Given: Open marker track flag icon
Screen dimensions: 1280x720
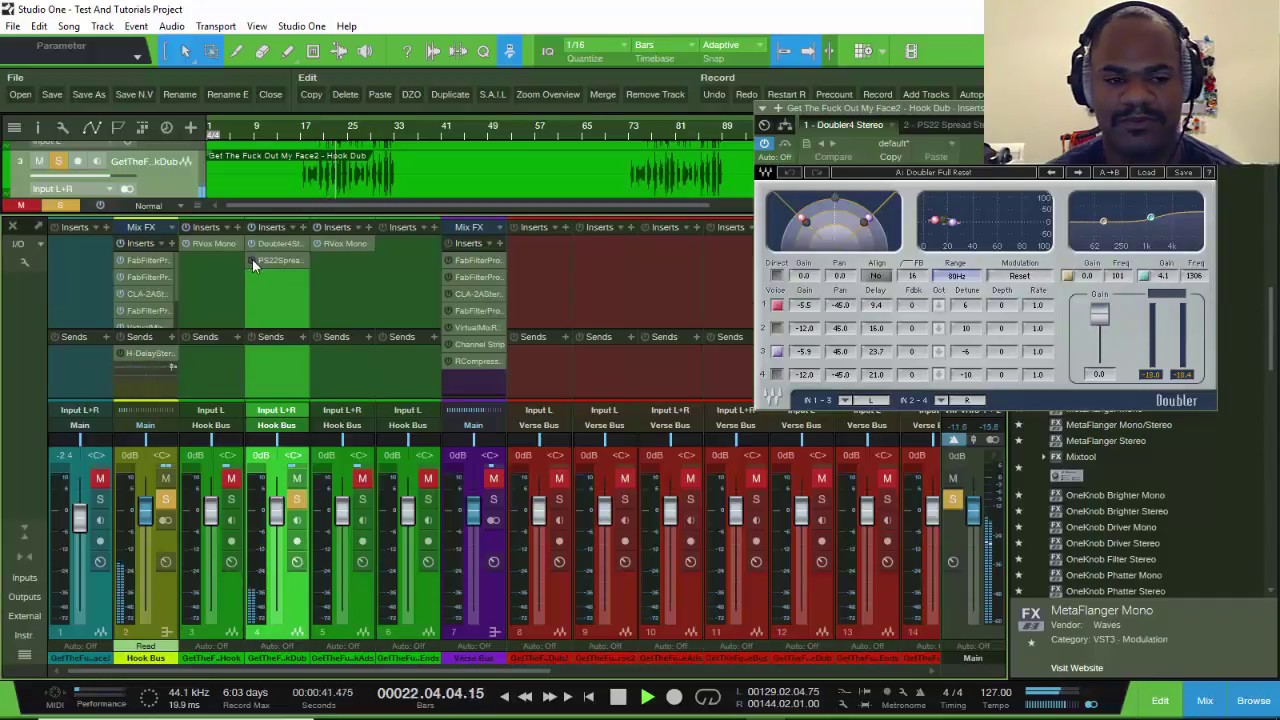Looking at the screenshot, I should (x=117, y=127).
